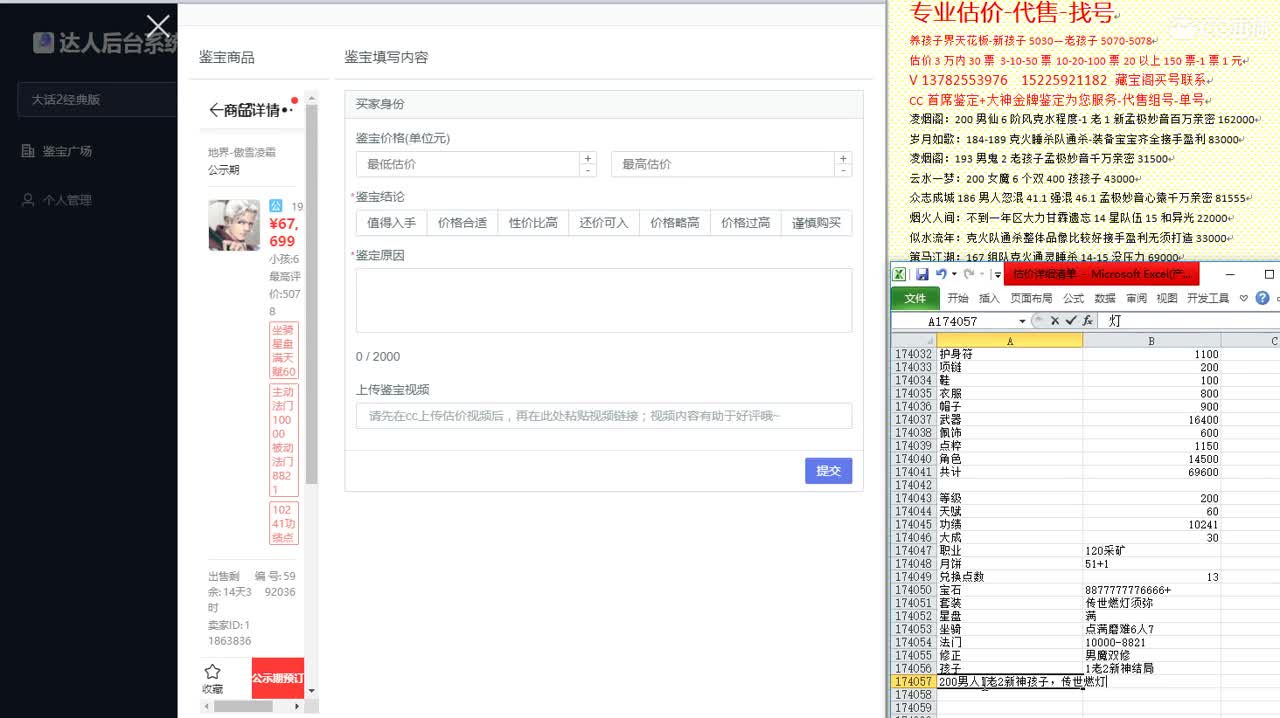This screenshot has width=1280, height=718.
Task: Select 价格过高 conclusion
Action: pyautogui.click(x=746, y=223)
